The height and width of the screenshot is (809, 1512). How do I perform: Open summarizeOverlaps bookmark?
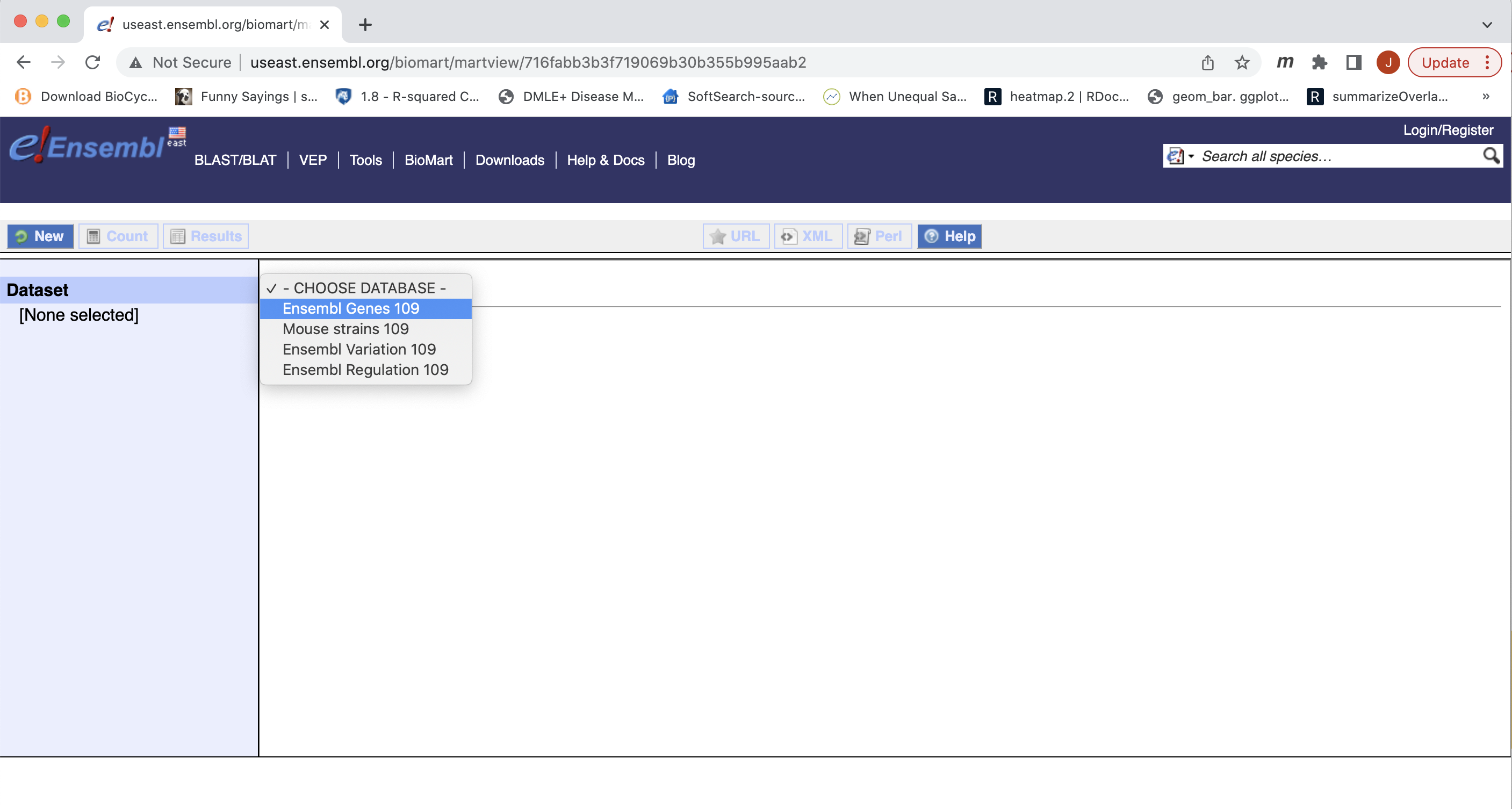point(1378,96)
